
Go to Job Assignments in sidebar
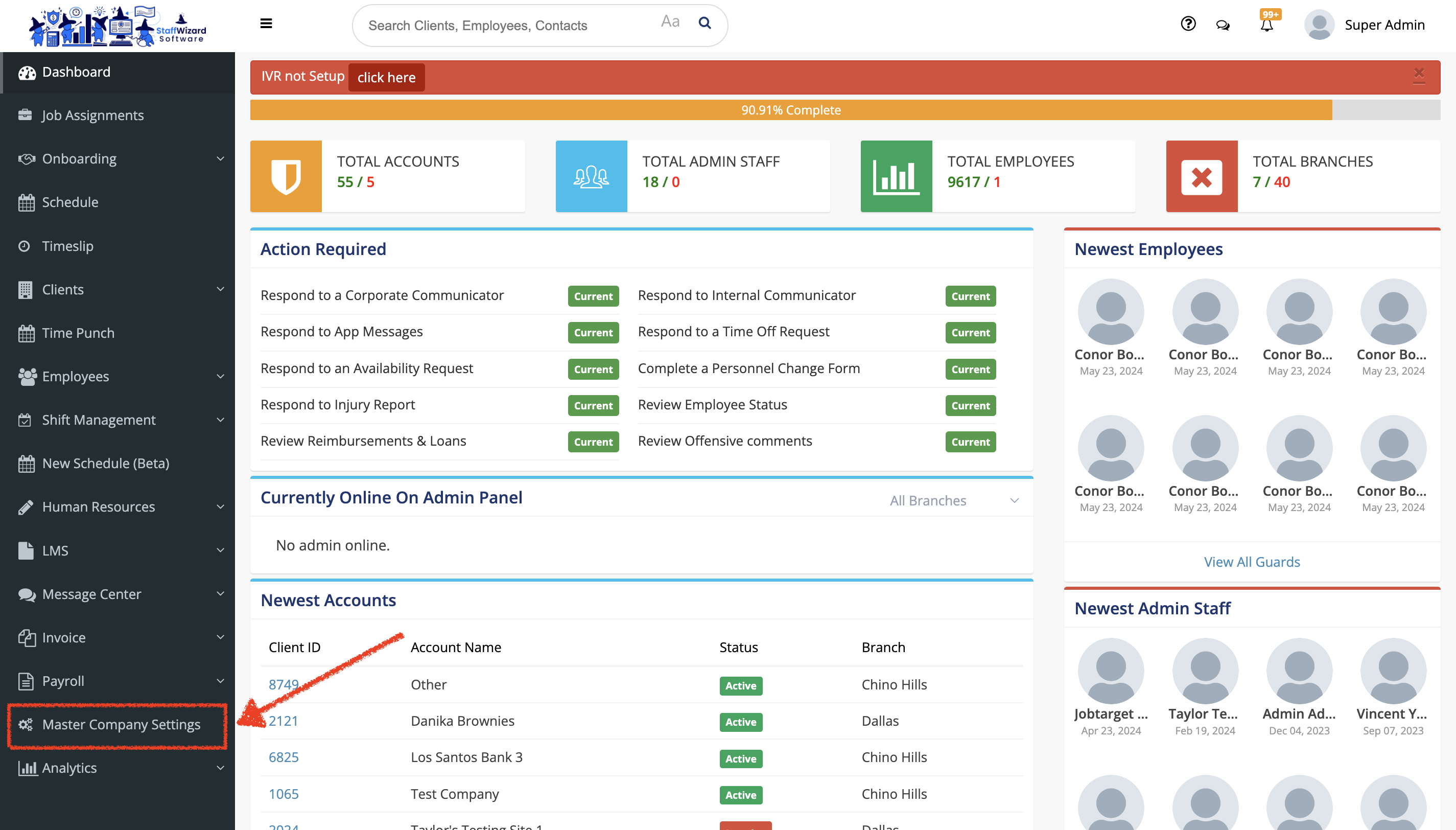[x=92, y=115]
